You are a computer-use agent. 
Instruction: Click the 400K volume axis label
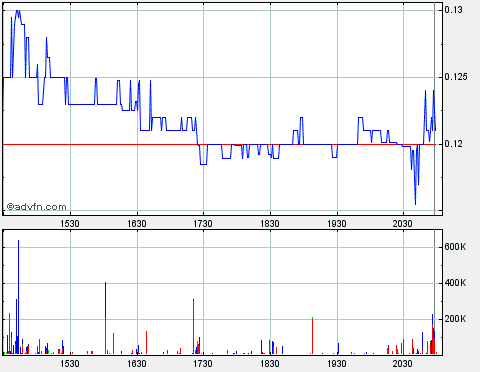[x=455, y=283]
